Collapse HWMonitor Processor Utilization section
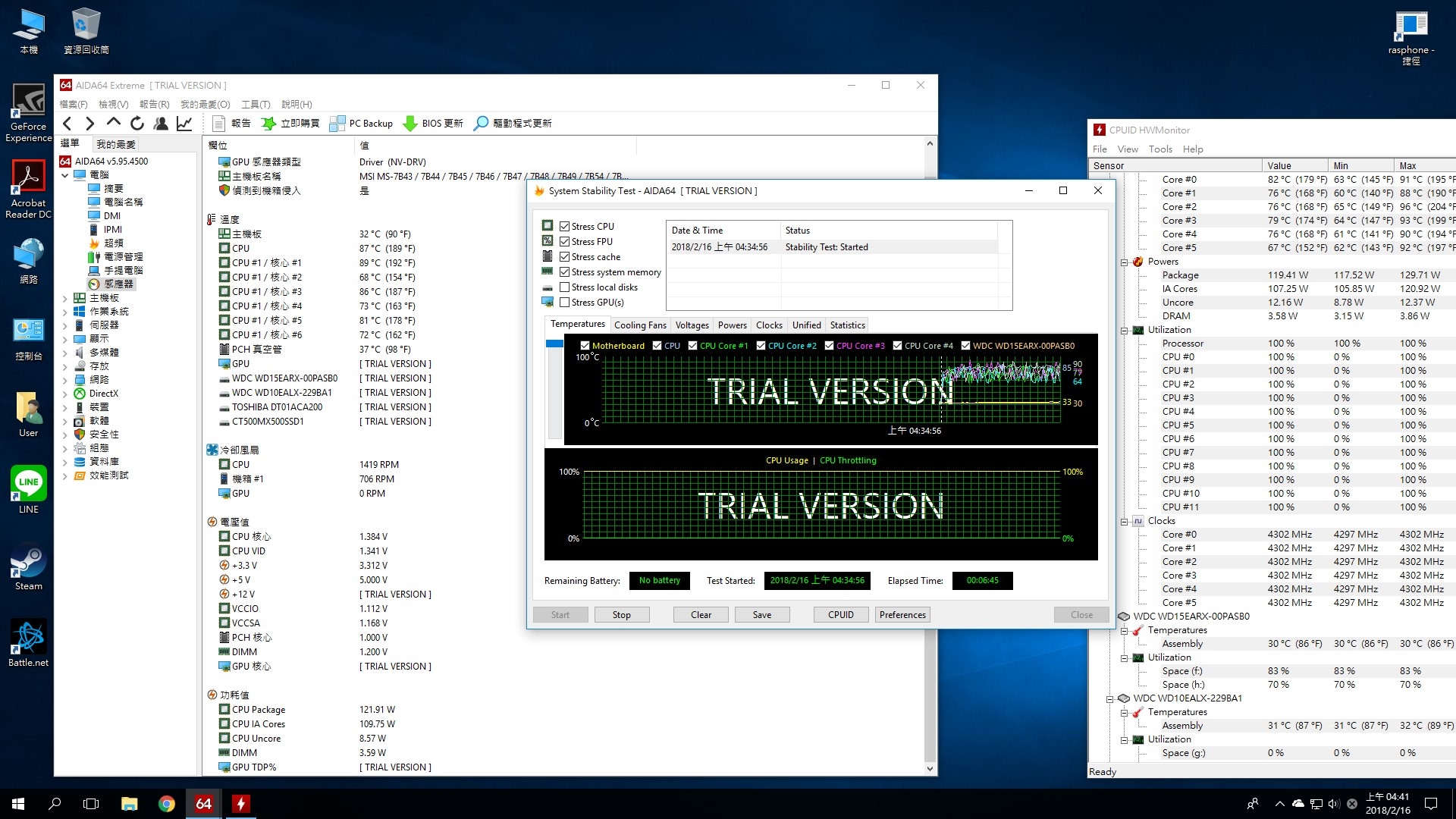The image size is (1456, 819). point(1124,330)
